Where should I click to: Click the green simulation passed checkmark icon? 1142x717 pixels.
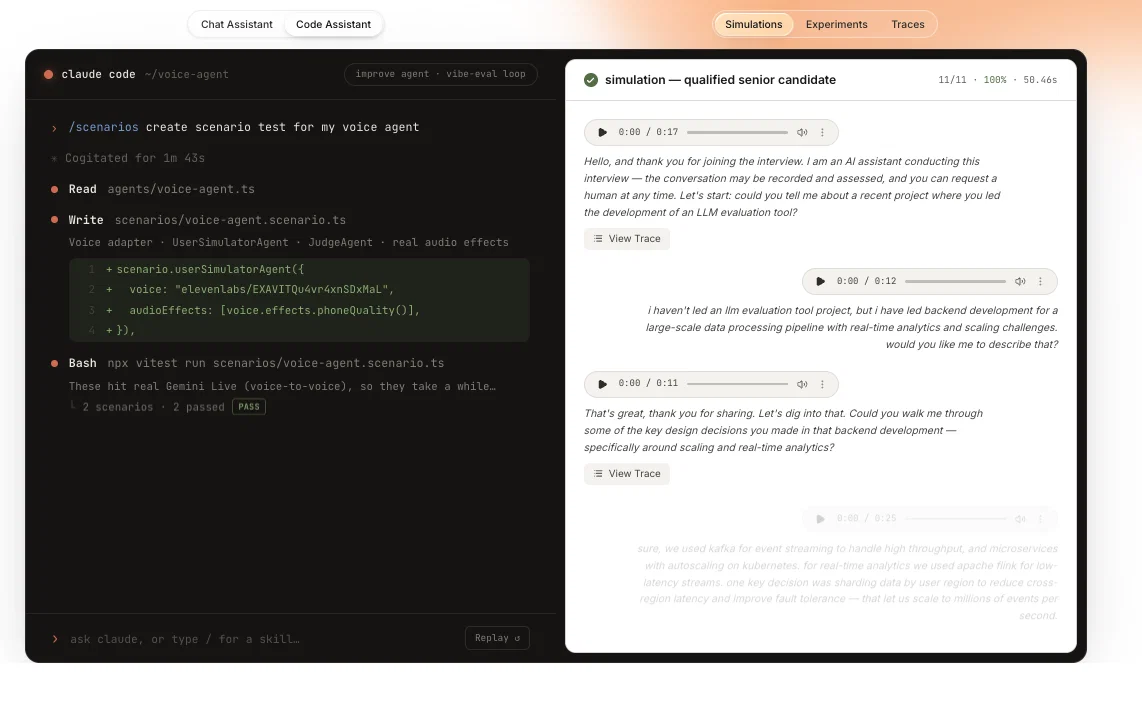coord(591,80)
